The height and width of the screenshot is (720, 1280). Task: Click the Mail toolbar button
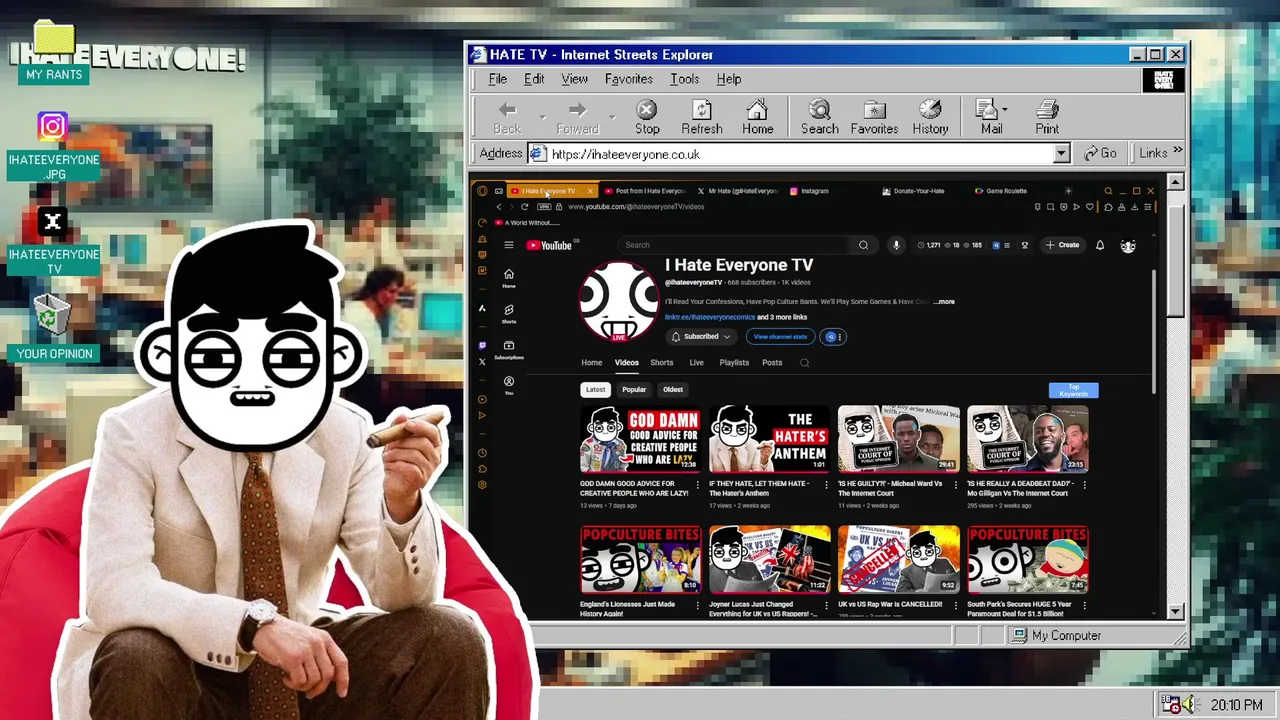[991, 117]
